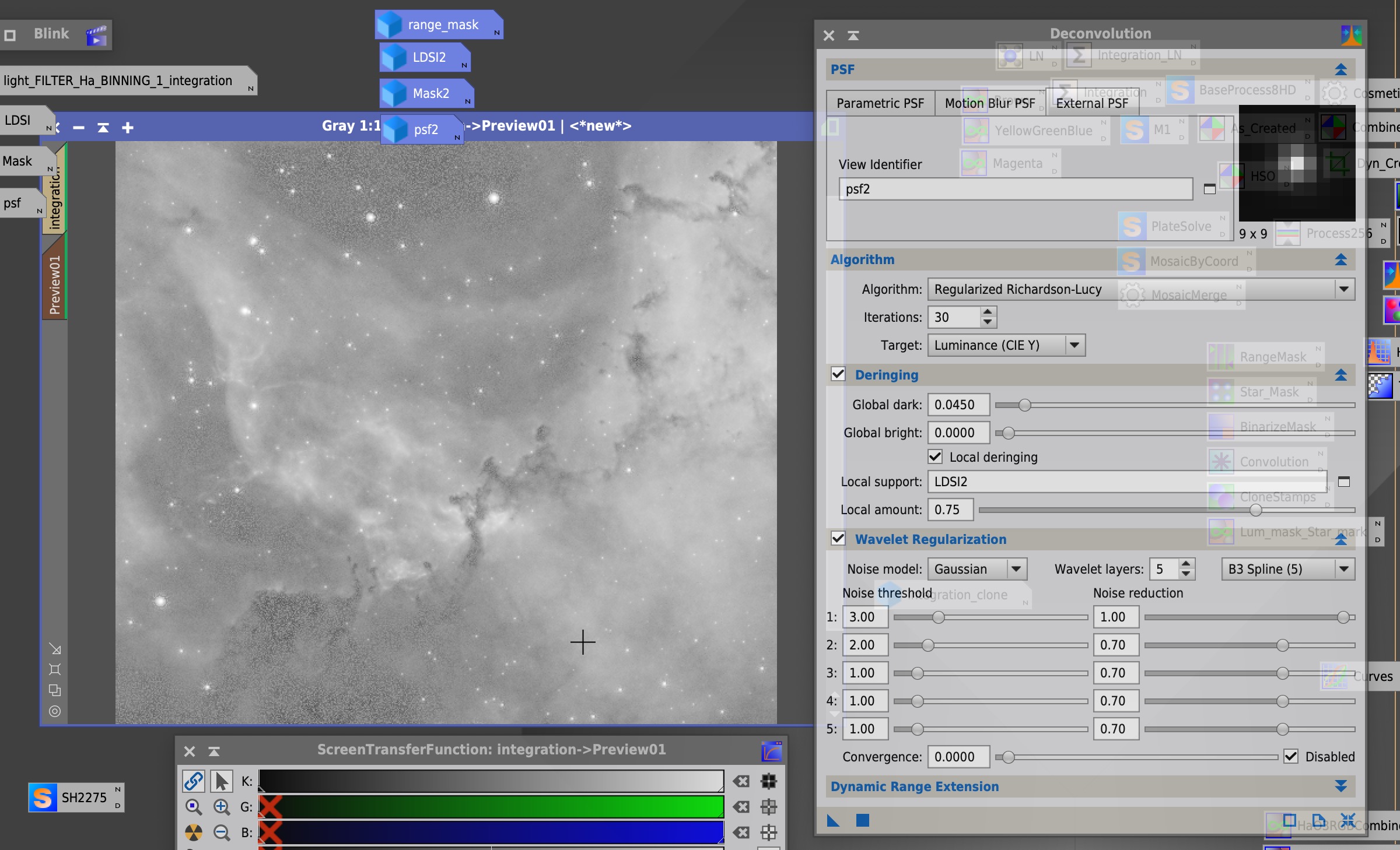Click STF zoom out icon
The height and width of the screenshot is (850, 1400).
tap(221, 833)
